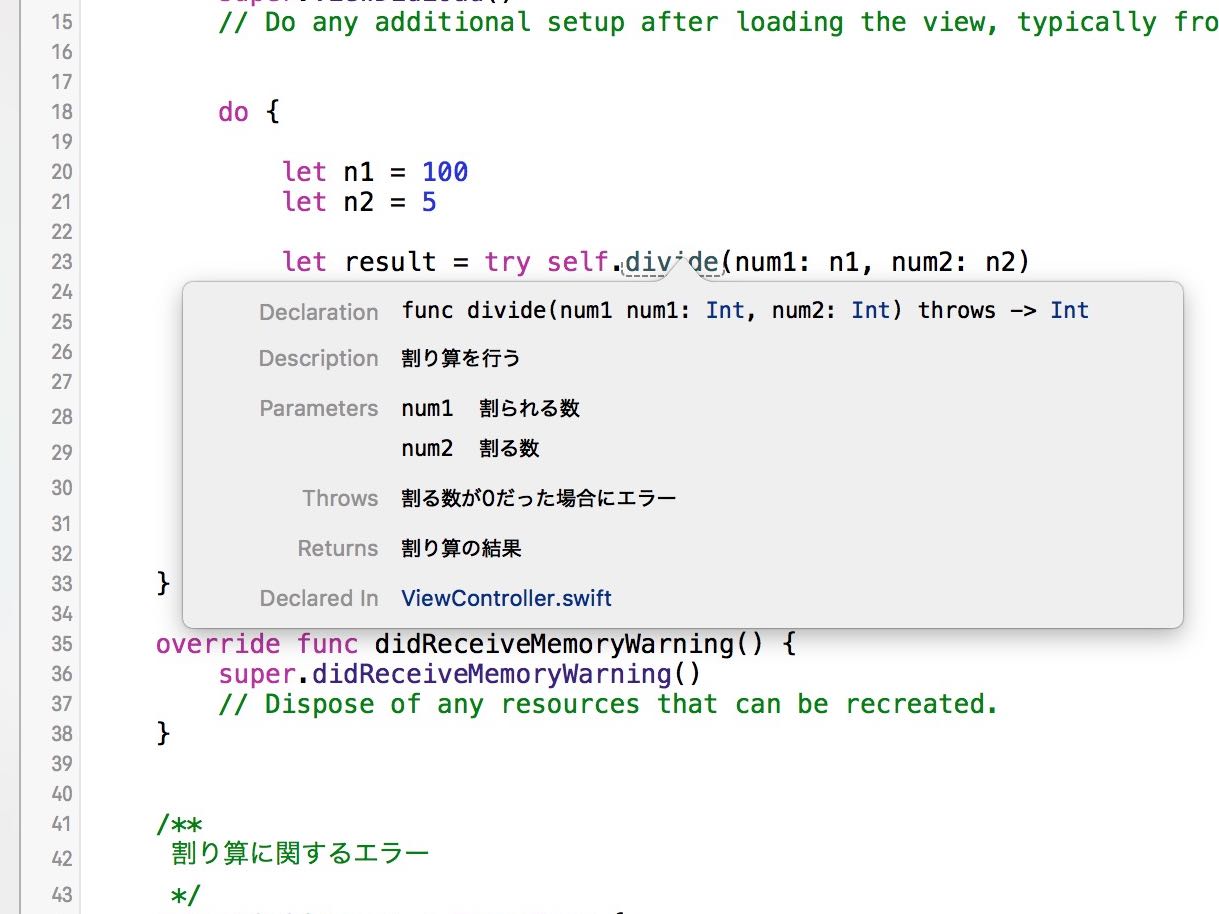Click line number 23 in the gutter

coord(61,262)
